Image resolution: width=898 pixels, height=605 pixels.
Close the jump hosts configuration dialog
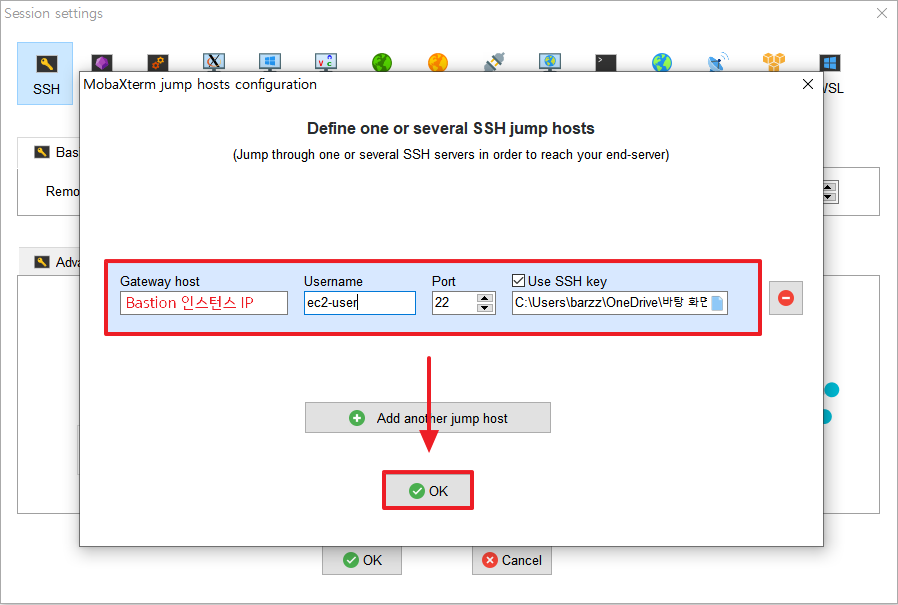tap(808, 84)
